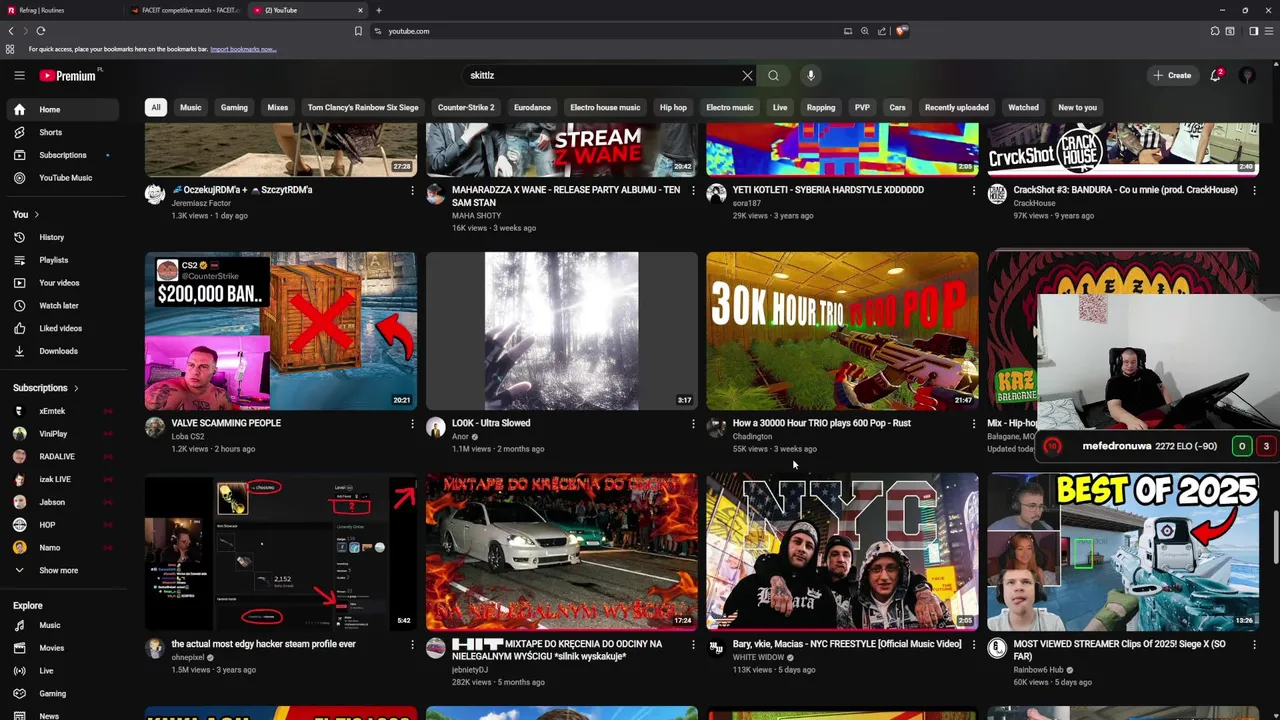Select the Recently uploaded chip
The image size is (1280, 720).
pos(956,107)
